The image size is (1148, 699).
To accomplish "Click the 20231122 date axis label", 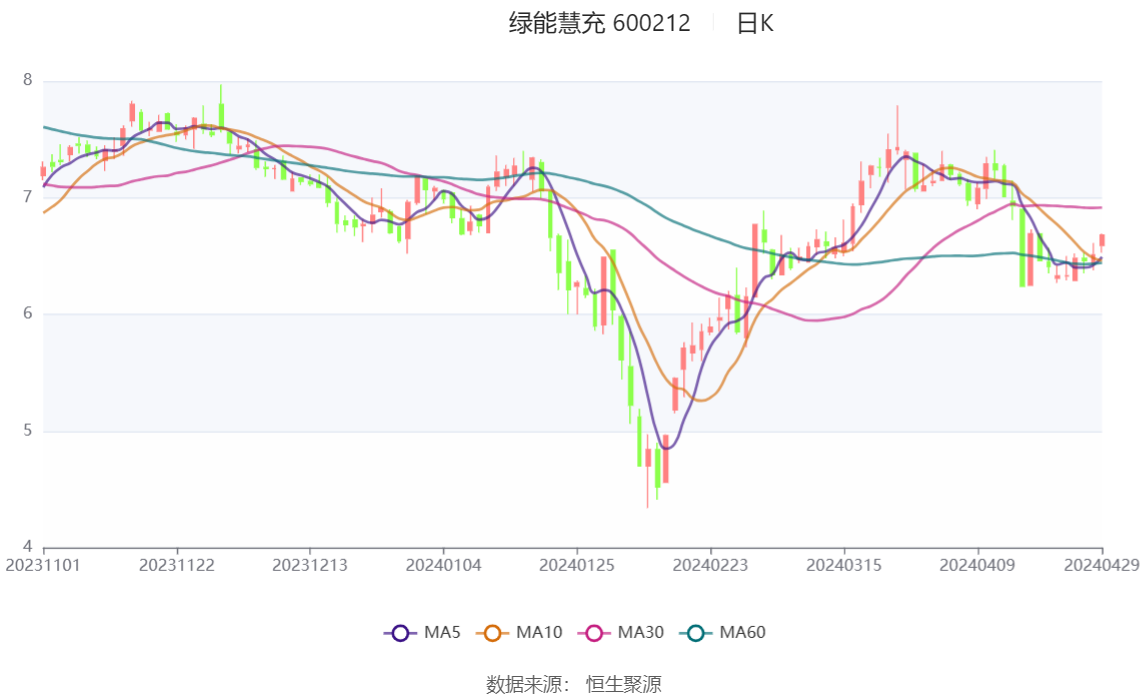I will point(177,565).
